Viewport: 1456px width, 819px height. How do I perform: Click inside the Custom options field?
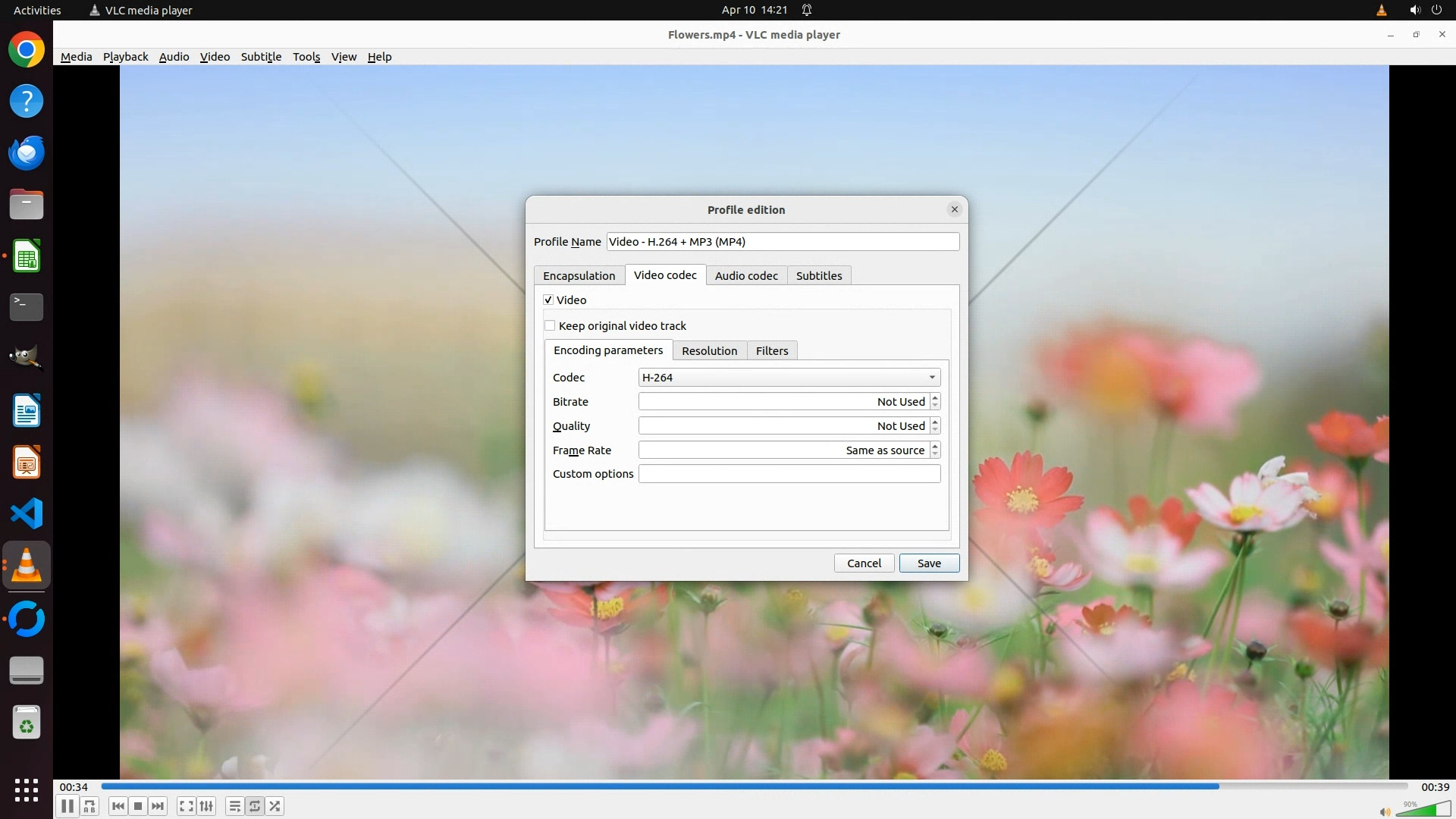tap(789, 474)
